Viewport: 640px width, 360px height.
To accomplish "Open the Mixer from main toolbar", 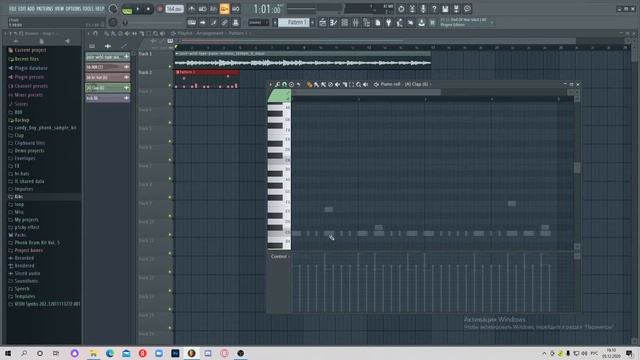I will 356,22.
